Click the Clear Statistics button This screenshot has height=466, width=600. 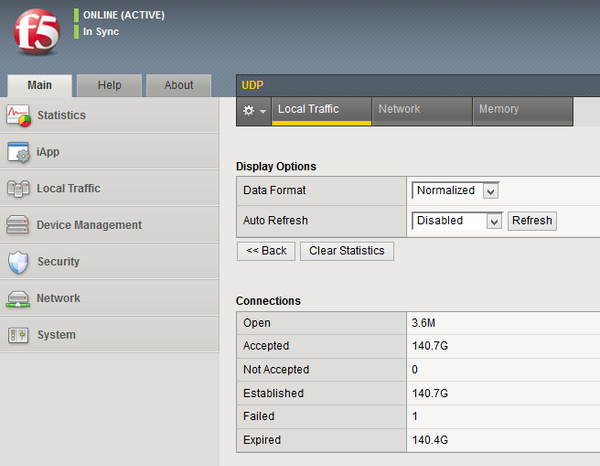coord(347,251)
